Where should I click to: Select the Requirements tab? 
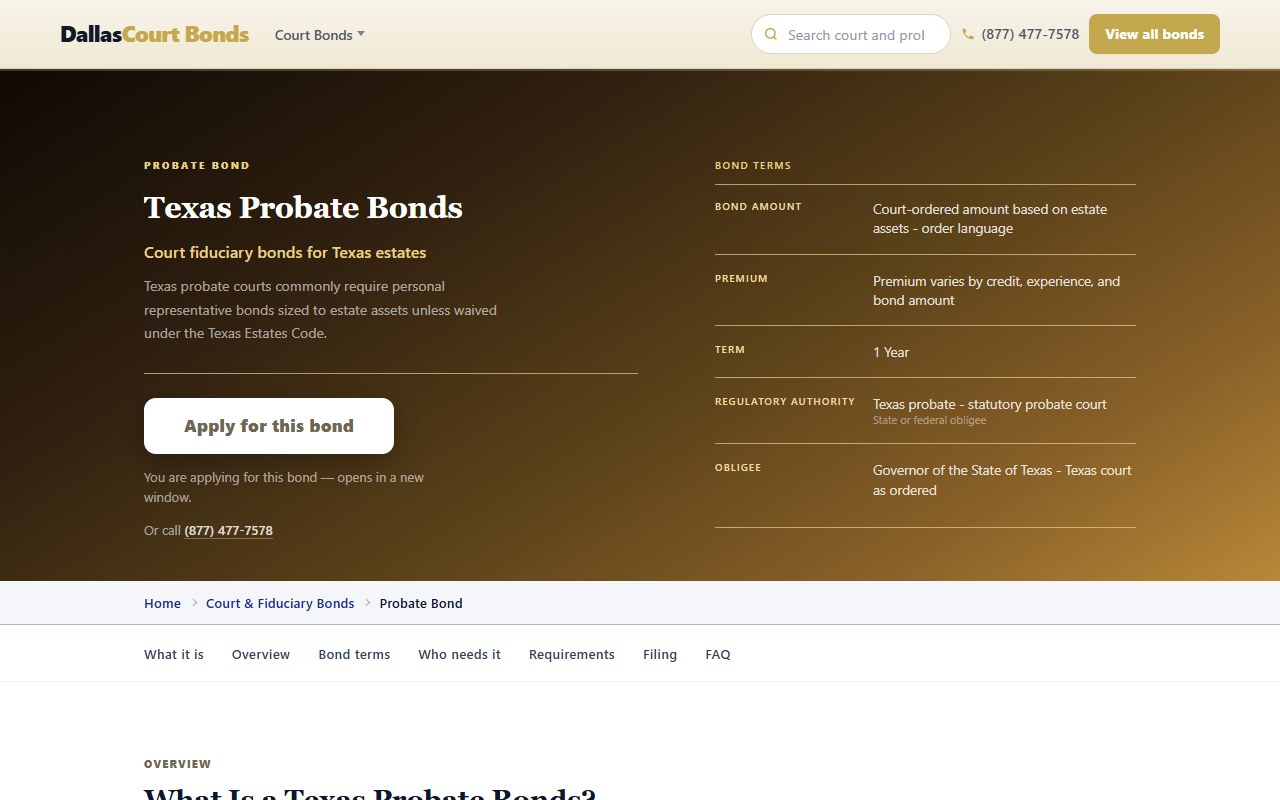[572, 654]
